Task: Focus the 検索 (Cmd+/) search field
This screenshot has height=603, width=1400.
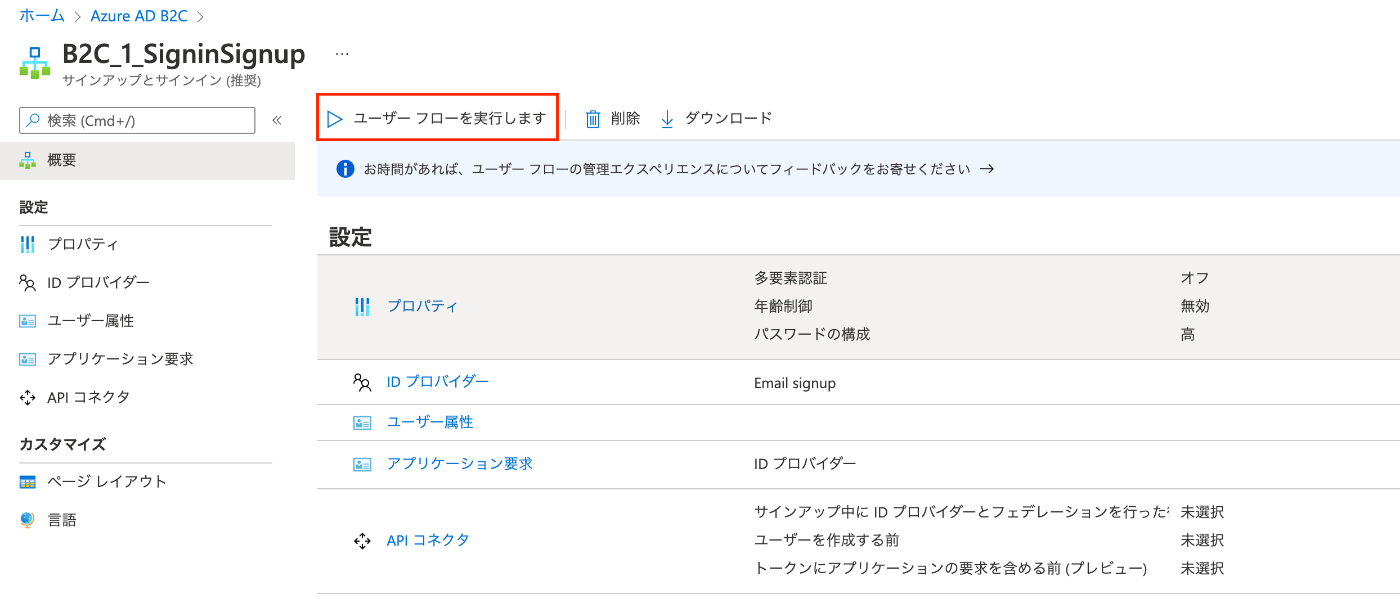Action: click(137, 121)
